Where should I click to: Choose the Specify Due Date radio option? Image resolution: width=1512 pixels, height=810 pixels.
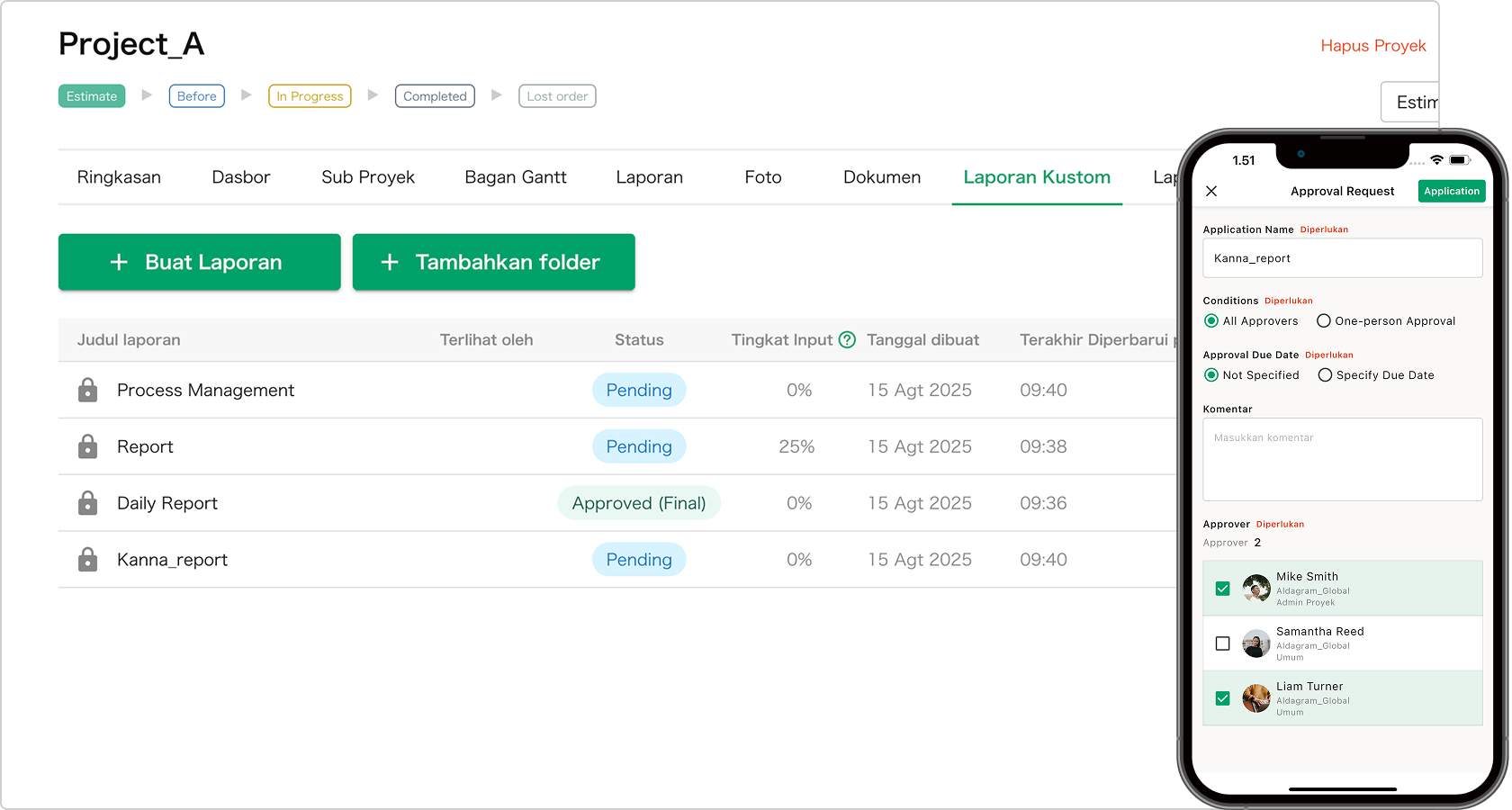coord(1325,375)
